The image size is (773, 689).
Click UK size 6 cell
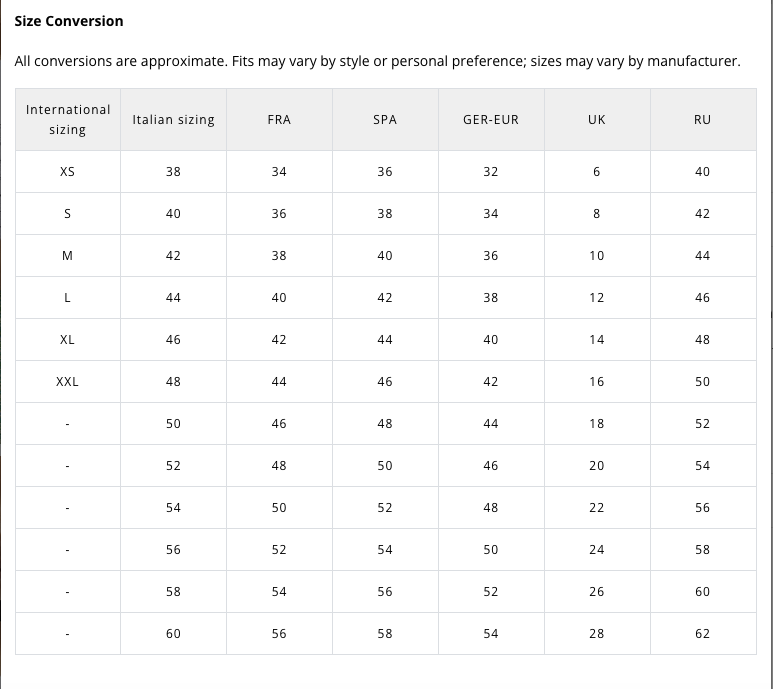pos(596,172)
